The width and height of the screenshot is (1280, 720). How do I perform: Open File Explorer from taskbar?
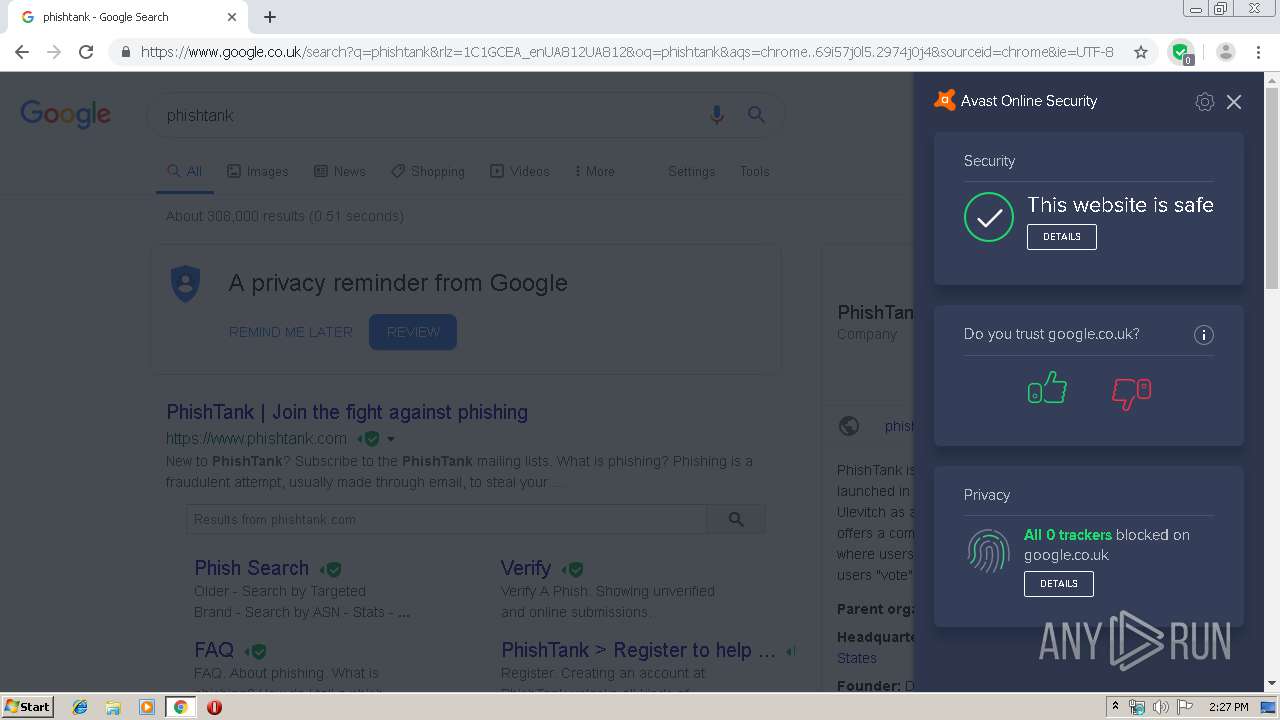[113, 706]
